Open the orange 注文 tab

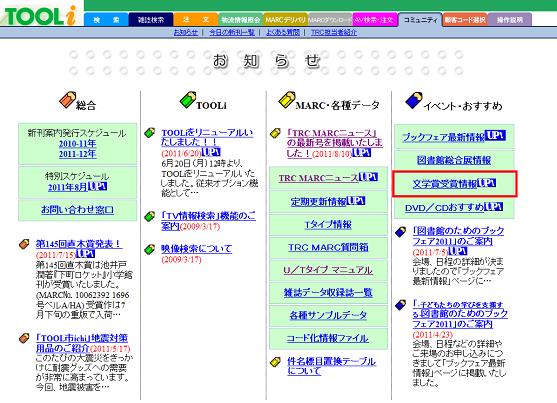tap(196, 20)
